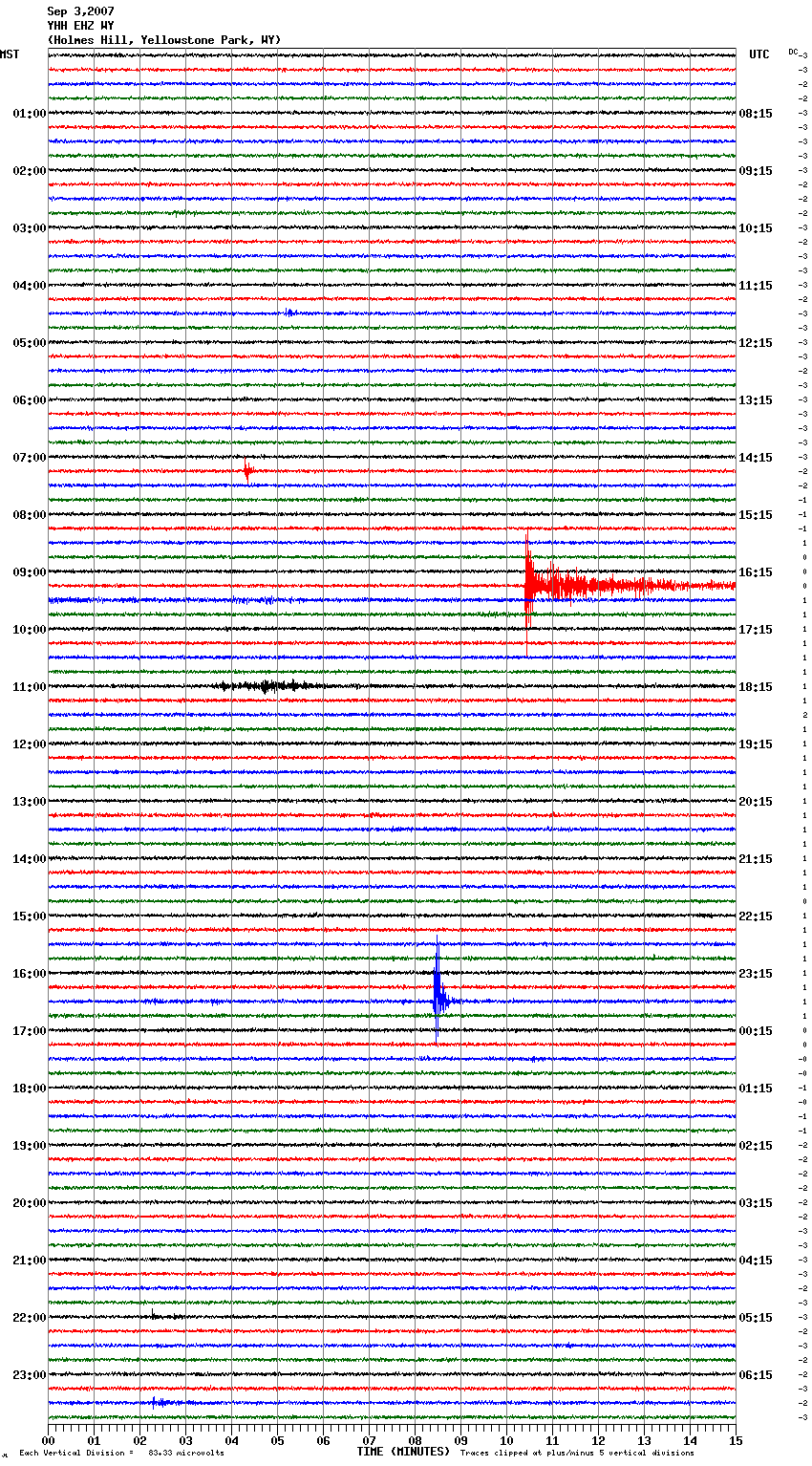The width and height of the screenshot is (812, 1466).
Task: Select the '21:00' MST time label
Action: point(30,1261)
